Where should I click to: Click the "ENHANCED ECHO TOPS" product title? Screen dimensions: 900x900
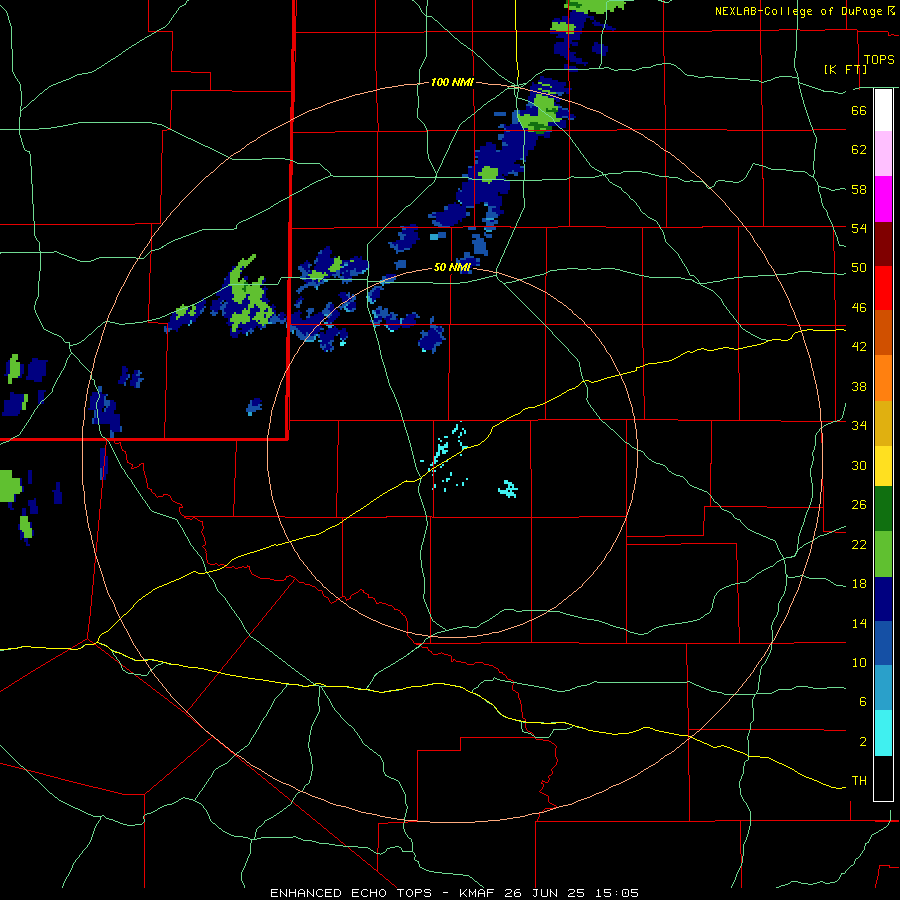351,893
